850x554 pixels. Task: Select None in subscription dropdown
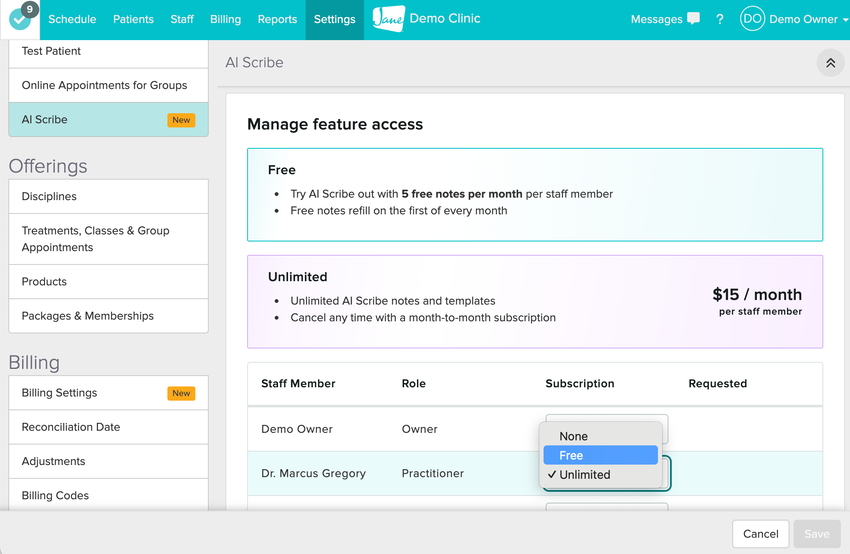(x=573, y=436)
